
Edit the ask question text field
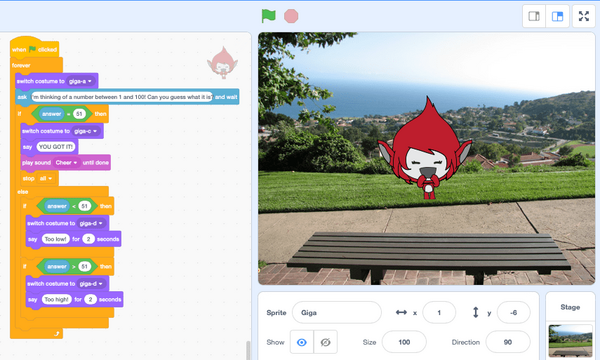122,97
